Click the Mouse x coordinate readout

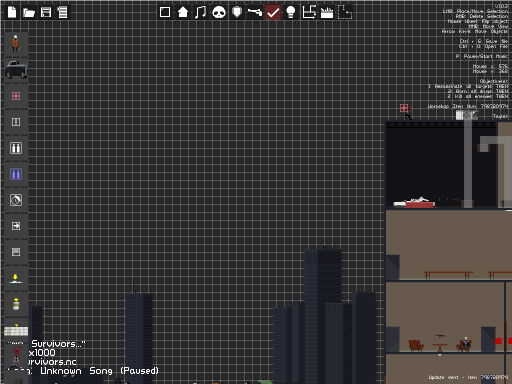490,66
